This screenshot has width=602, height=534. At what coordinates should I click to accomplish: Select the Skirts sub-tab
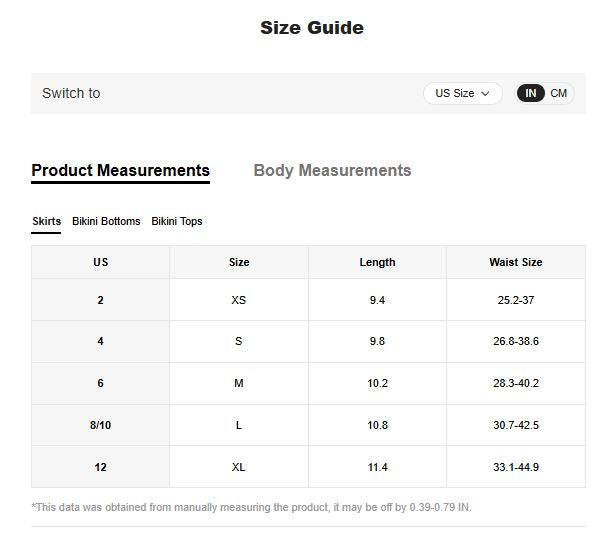point(46,222)
